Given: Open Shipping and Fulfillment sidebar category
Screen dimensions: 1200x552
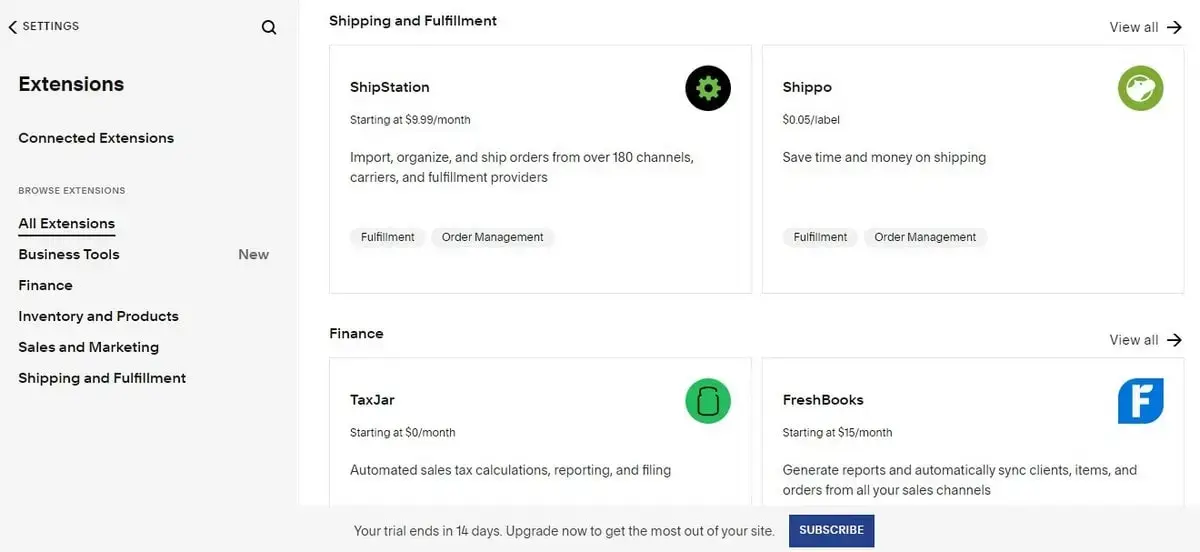Looking at the screenshot, I should click(x=102, y=378).
